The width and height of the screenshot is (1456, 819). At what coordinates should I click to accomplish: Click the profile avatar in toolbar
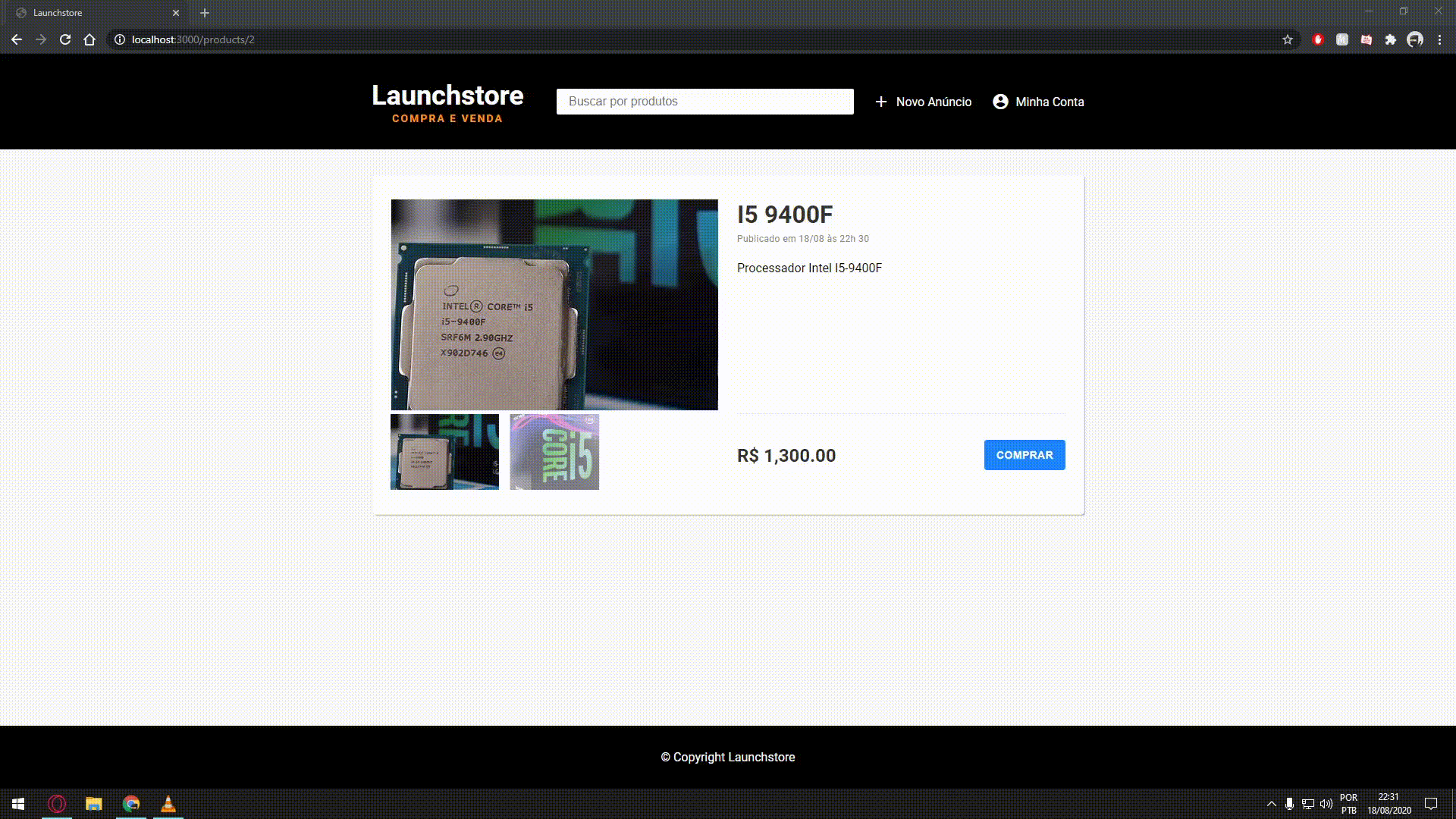1415,39
